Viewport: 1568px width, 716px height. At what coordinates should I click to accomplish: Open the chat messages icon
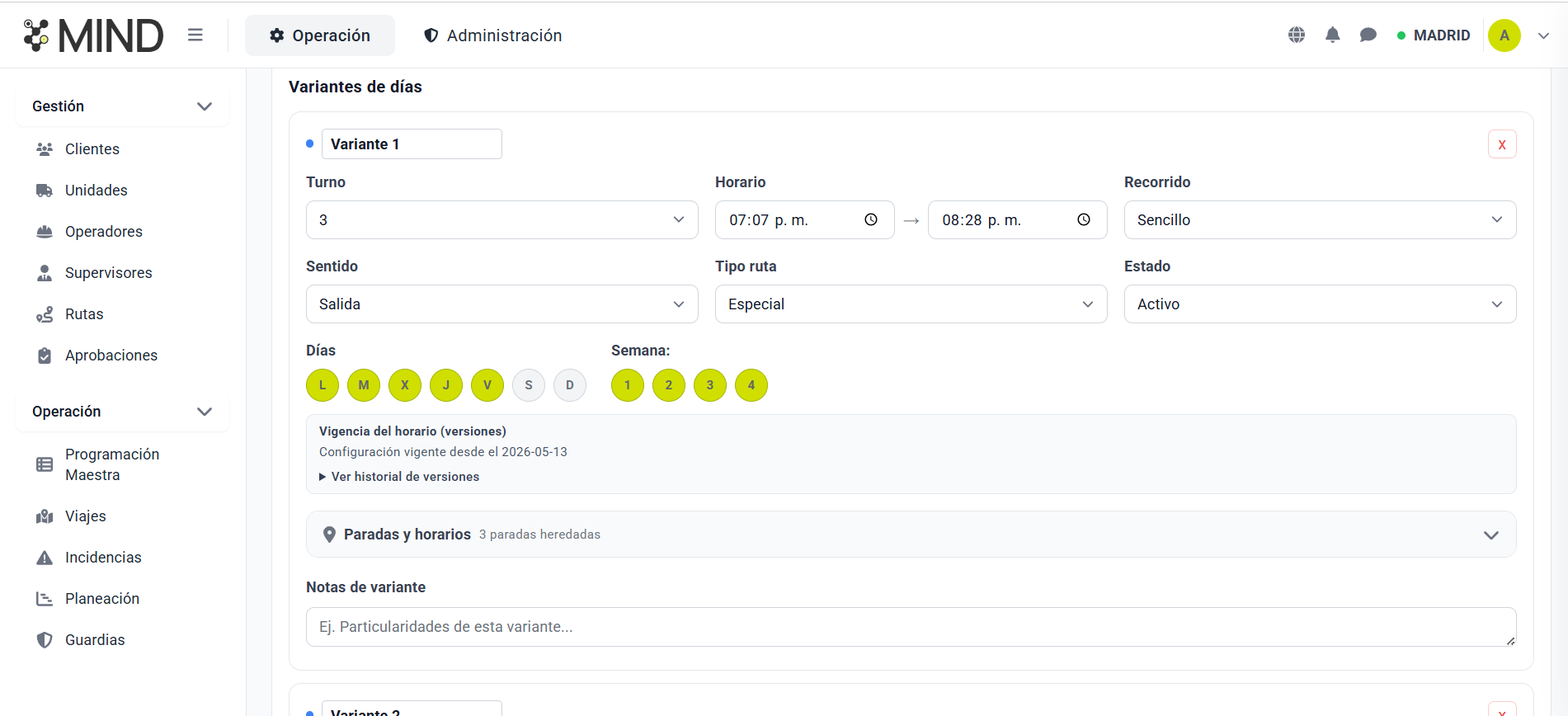pyautogui.click(x=1368, y=35)
